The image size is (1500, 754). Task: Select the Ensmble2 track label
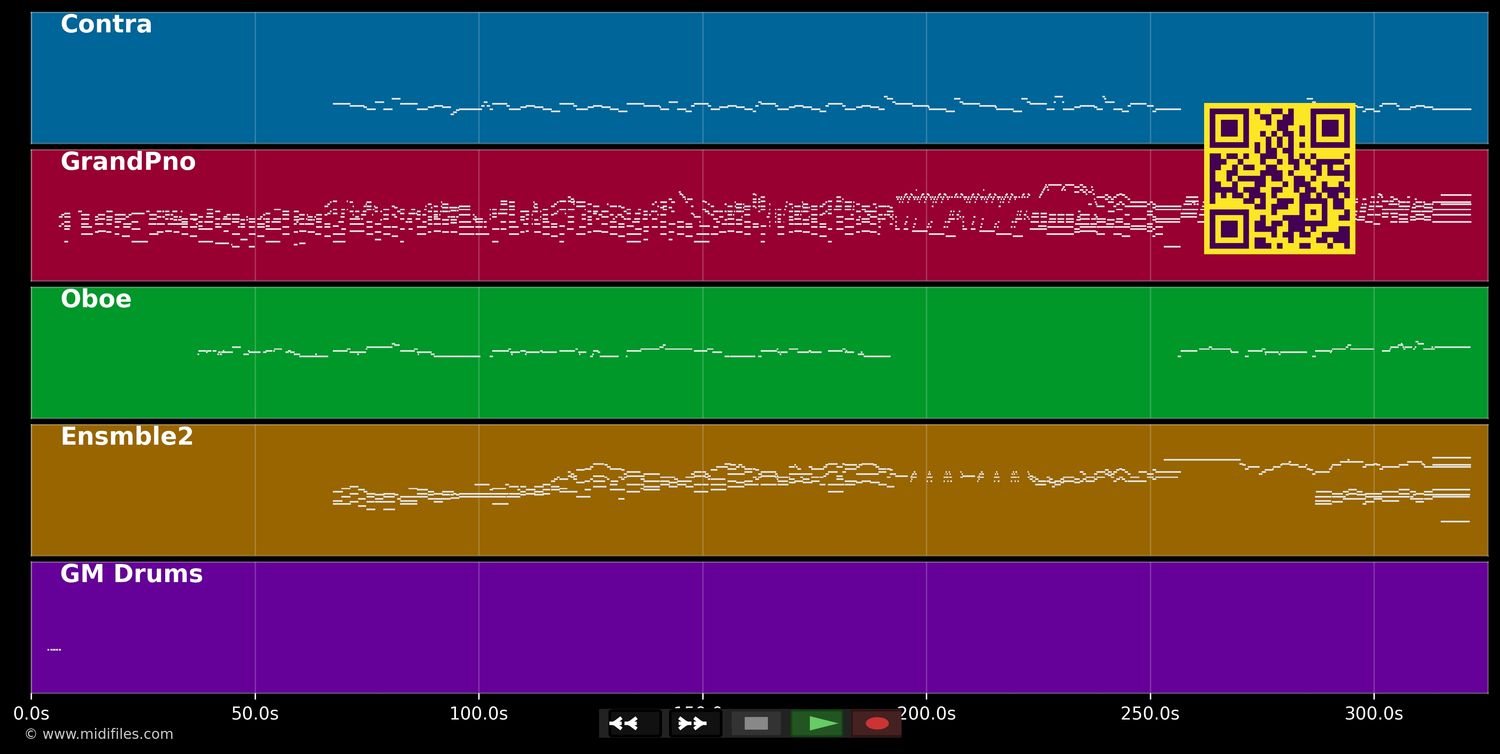tap(127, 437)
